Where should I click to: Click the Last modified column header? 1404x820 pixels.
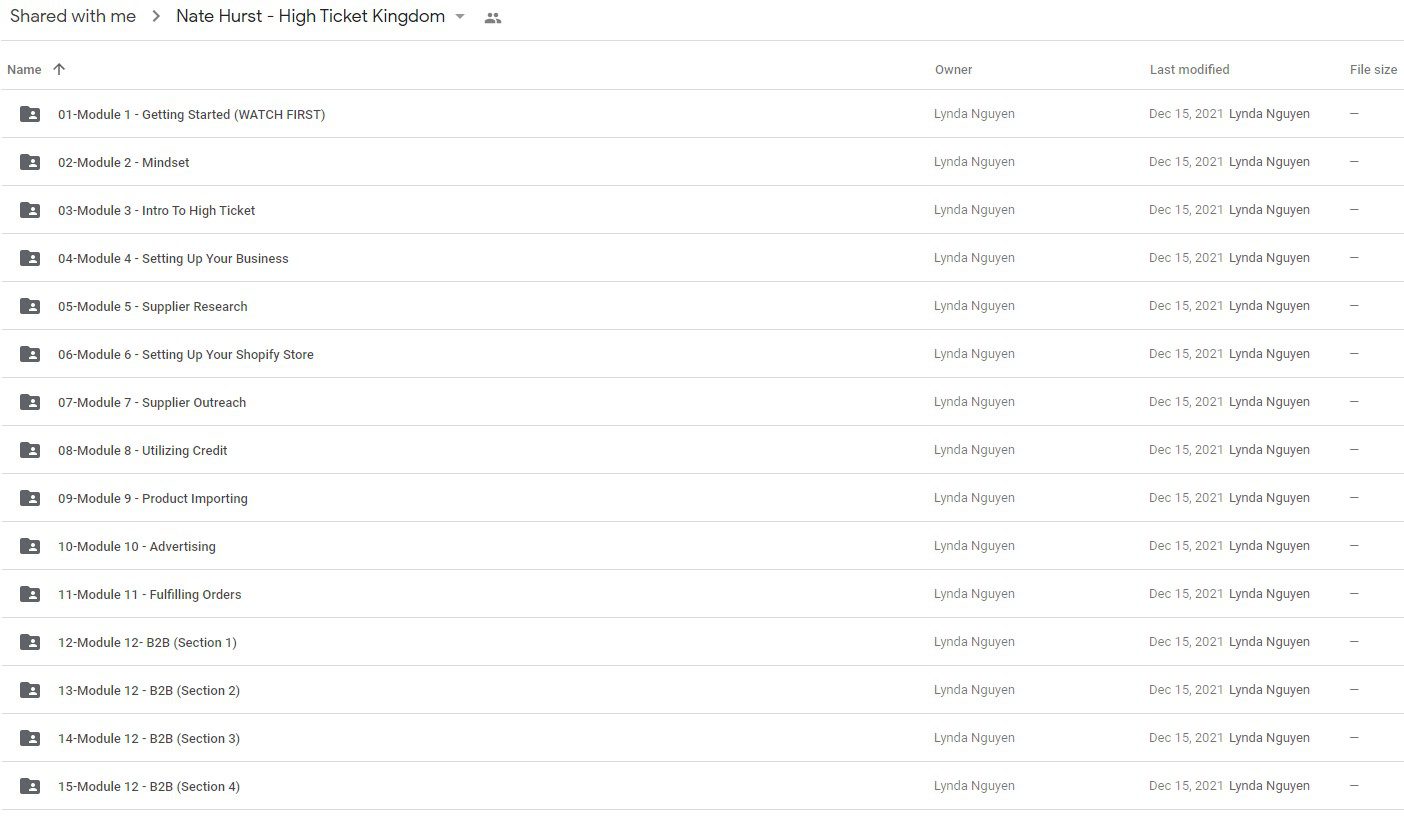point(1189,70)
